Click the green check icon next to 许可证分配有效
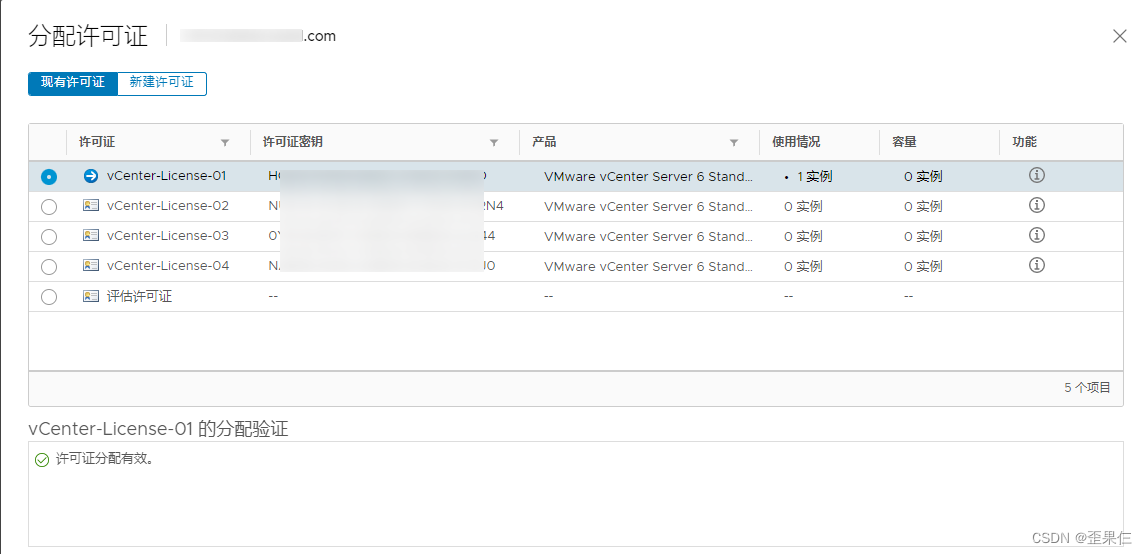The width and height of the screenshot is (1147, 554). point(42,460)
